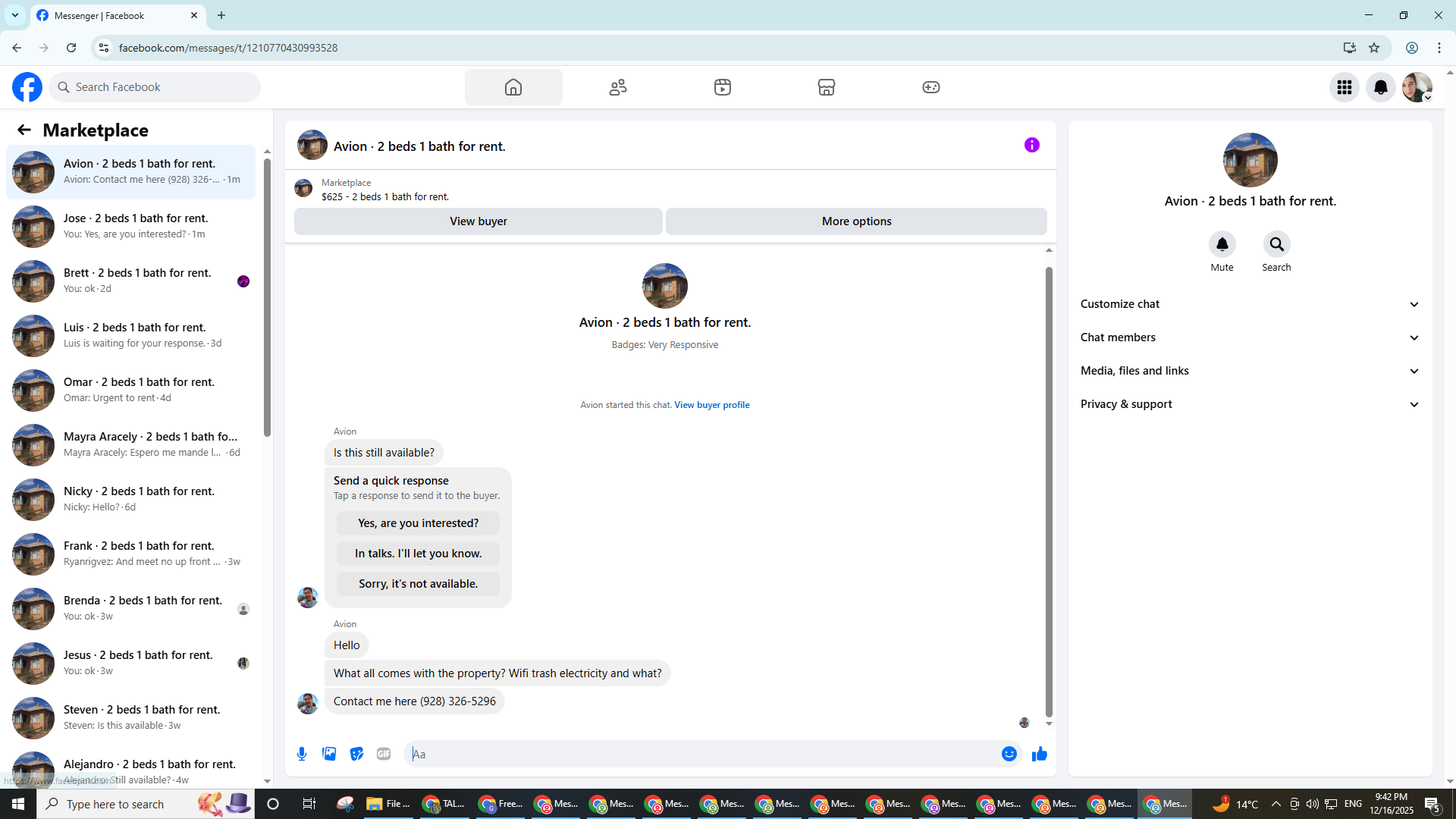
Task: Reload the page in browser toolbar
Action: [x=71, y=48]
